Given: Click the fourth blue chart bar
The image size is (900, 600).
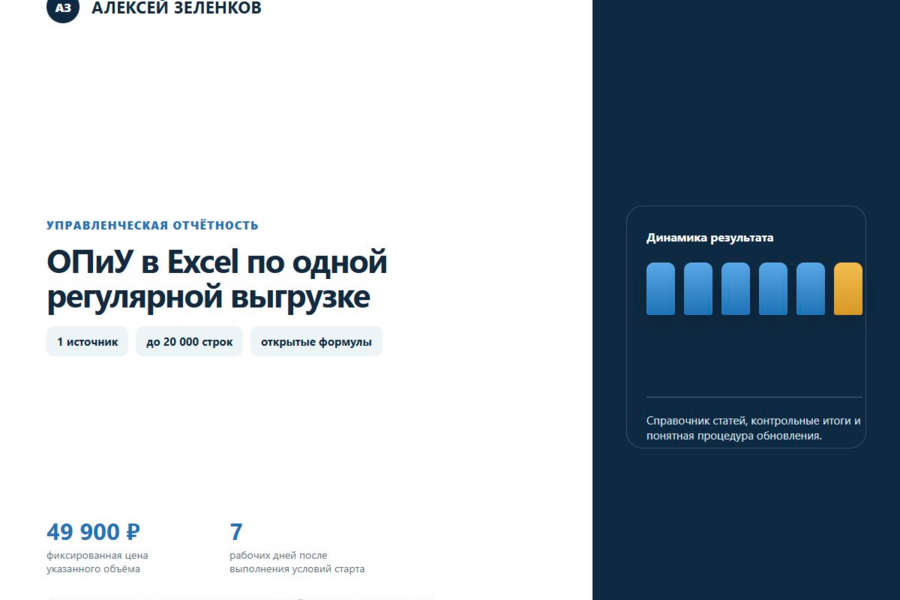Looking at the screenshot, I should 773,289.
